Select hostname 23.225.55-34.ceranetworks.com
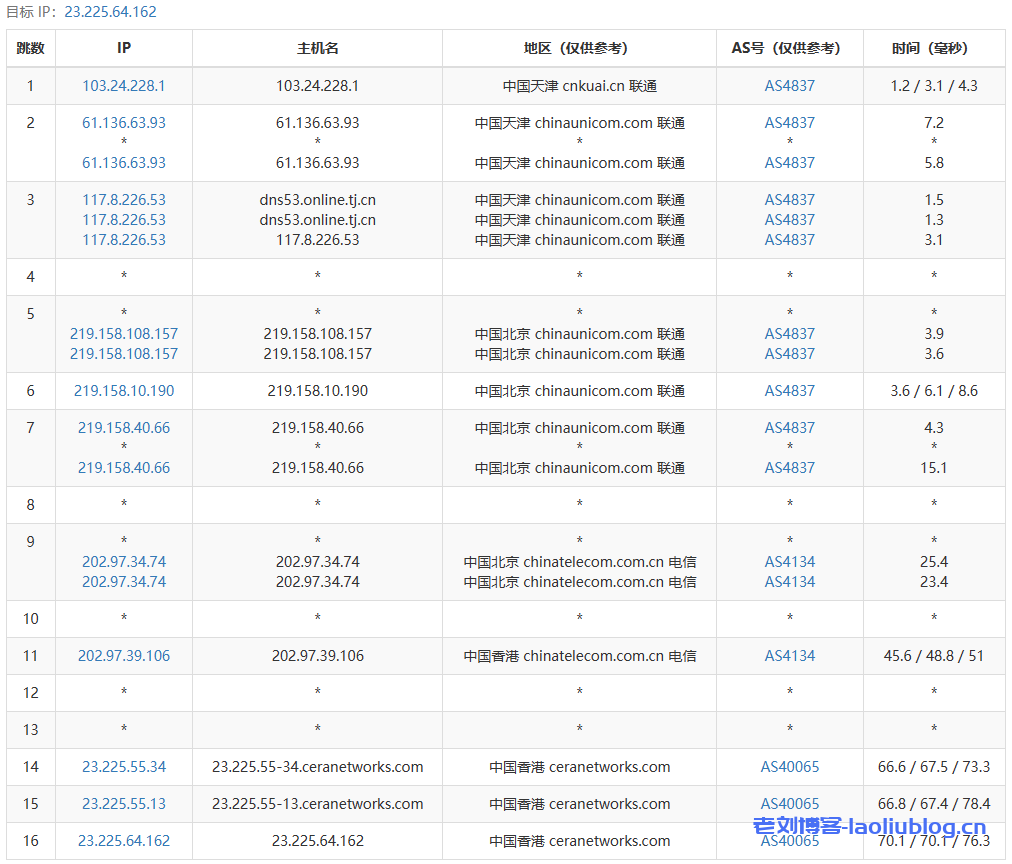 (317, 767)
